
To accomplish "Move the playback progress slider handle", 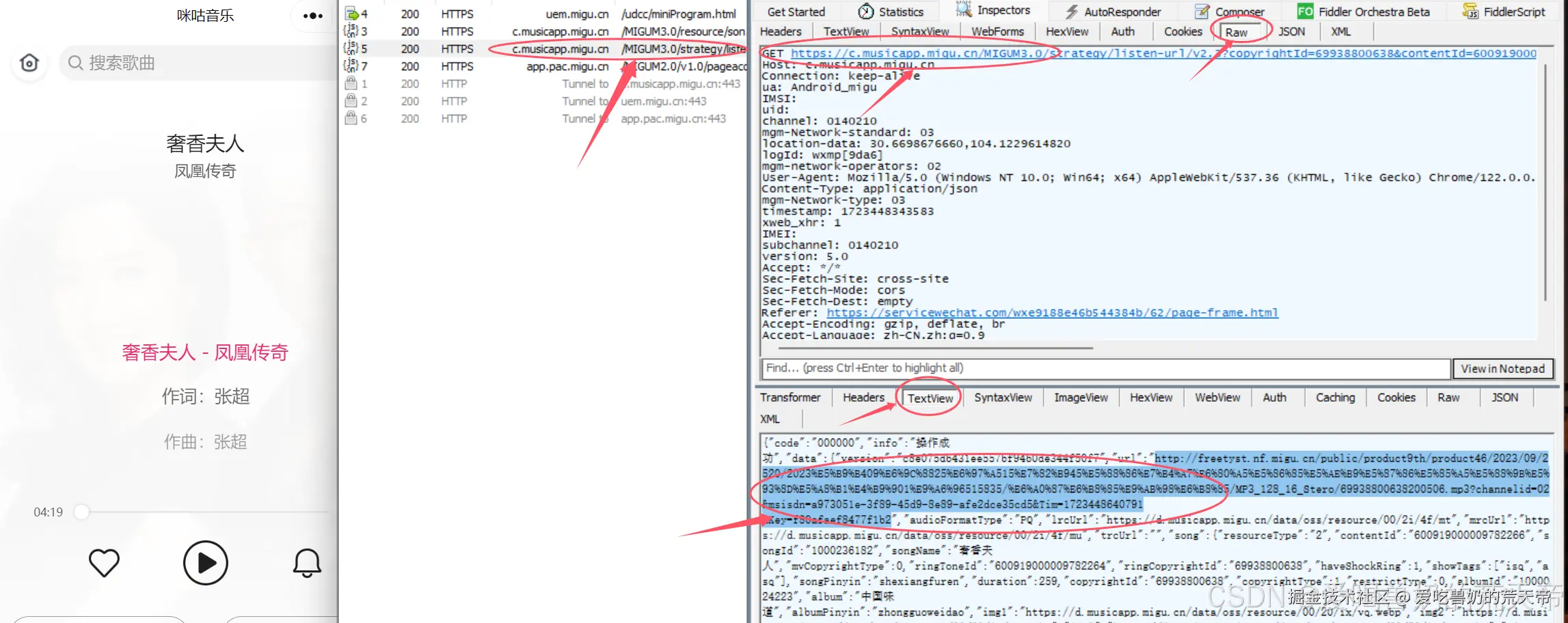I will (x=81, y=512).
